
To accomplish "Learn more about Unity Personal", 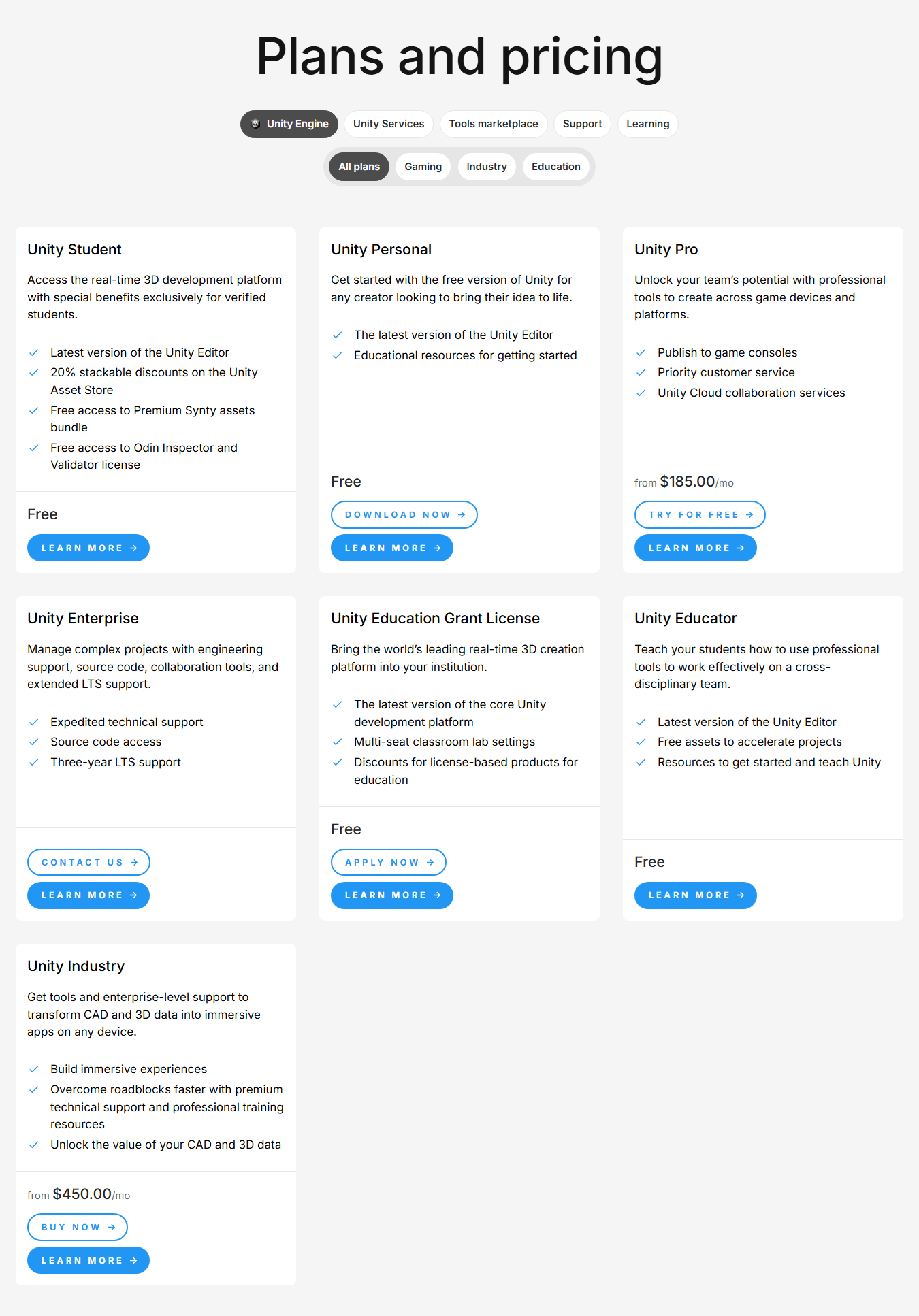I will 392,548.
